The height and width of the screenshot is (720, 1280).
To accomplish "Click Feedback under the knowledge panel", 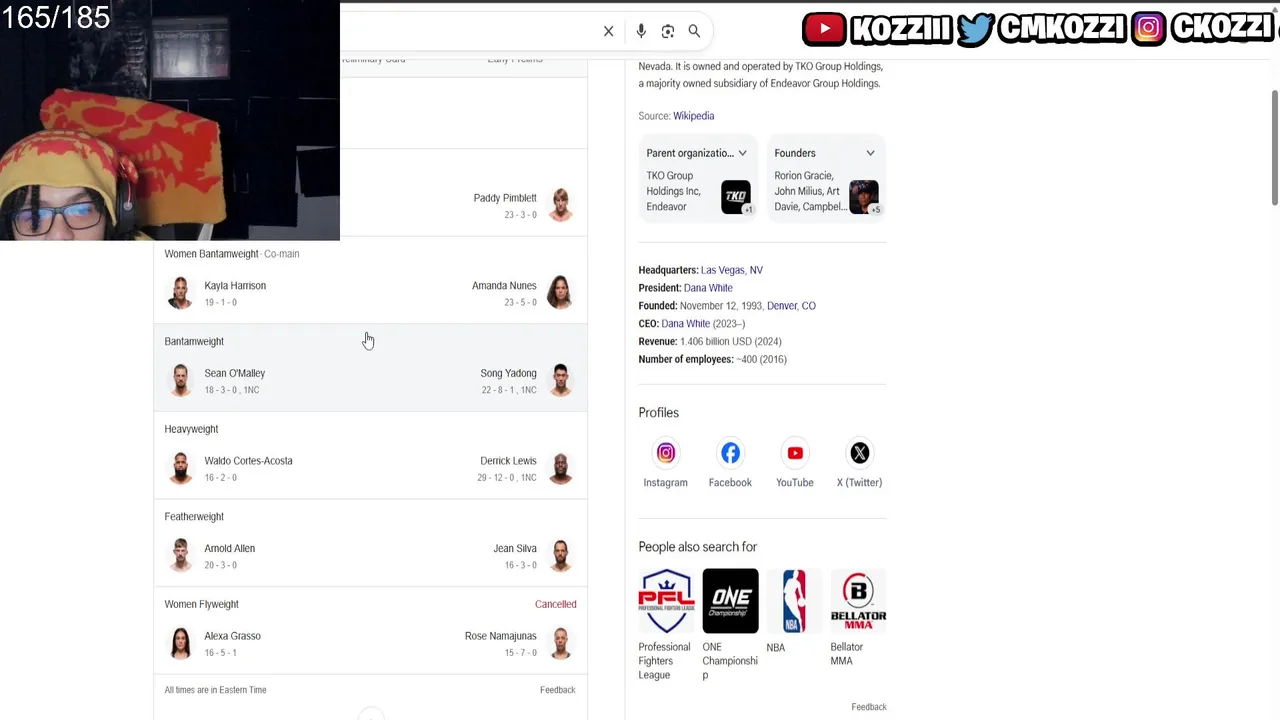I will [869, 707].
